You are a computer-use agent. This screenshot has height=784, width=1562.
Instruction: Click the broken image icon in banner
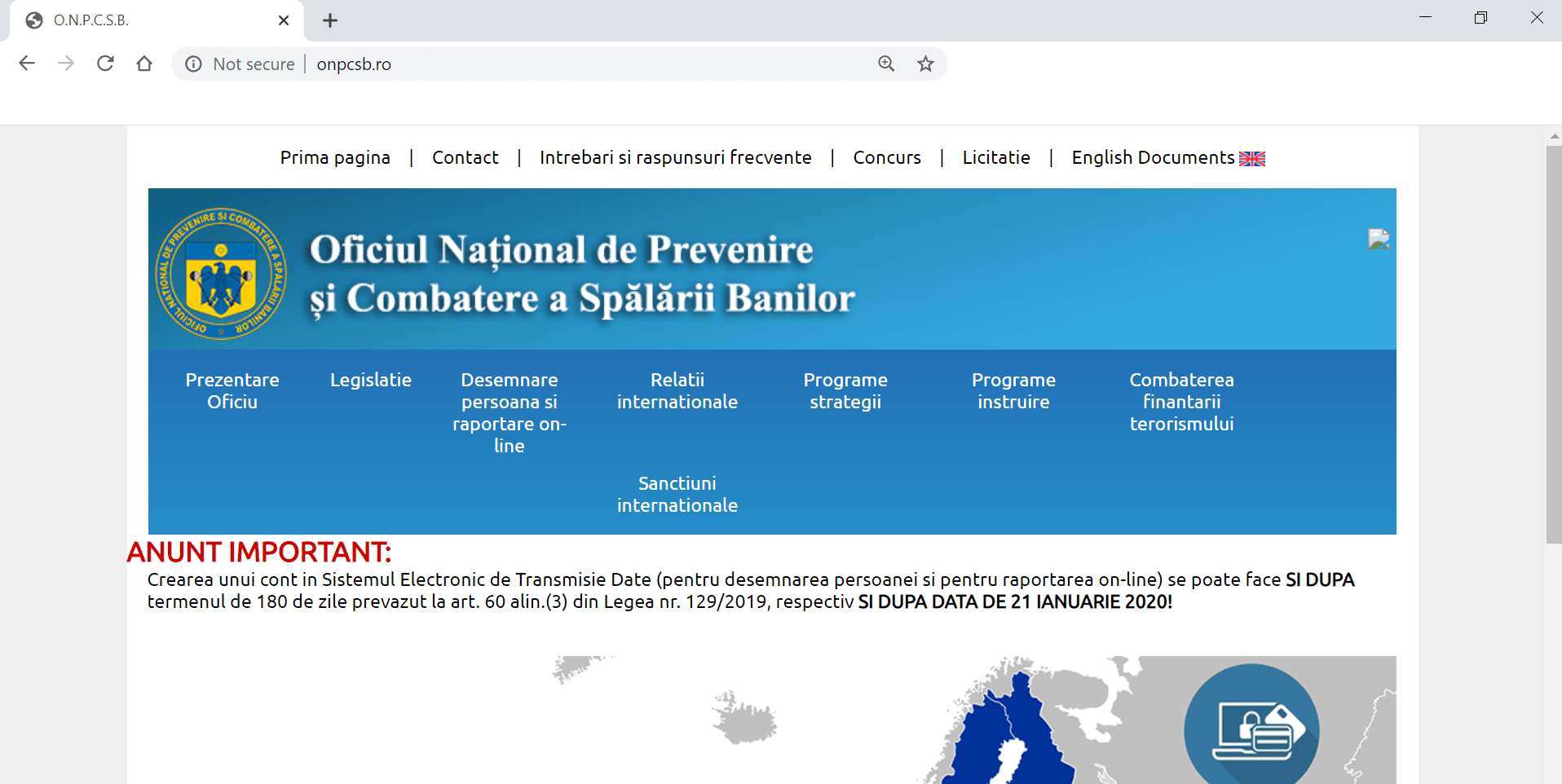coord(1379,239)
